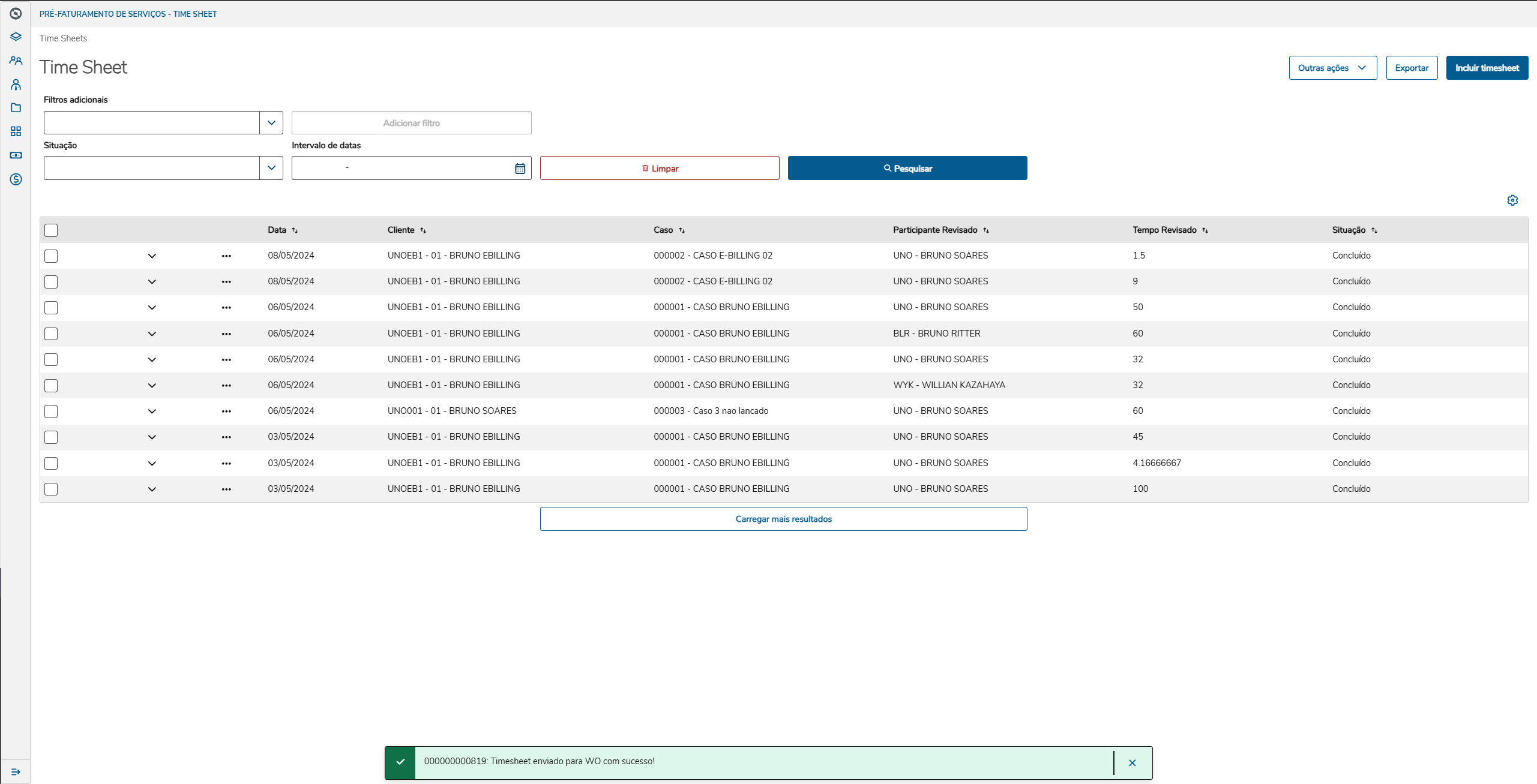
Task: Click Carregar mais resultados button
Action: click(x=783, y=519)
